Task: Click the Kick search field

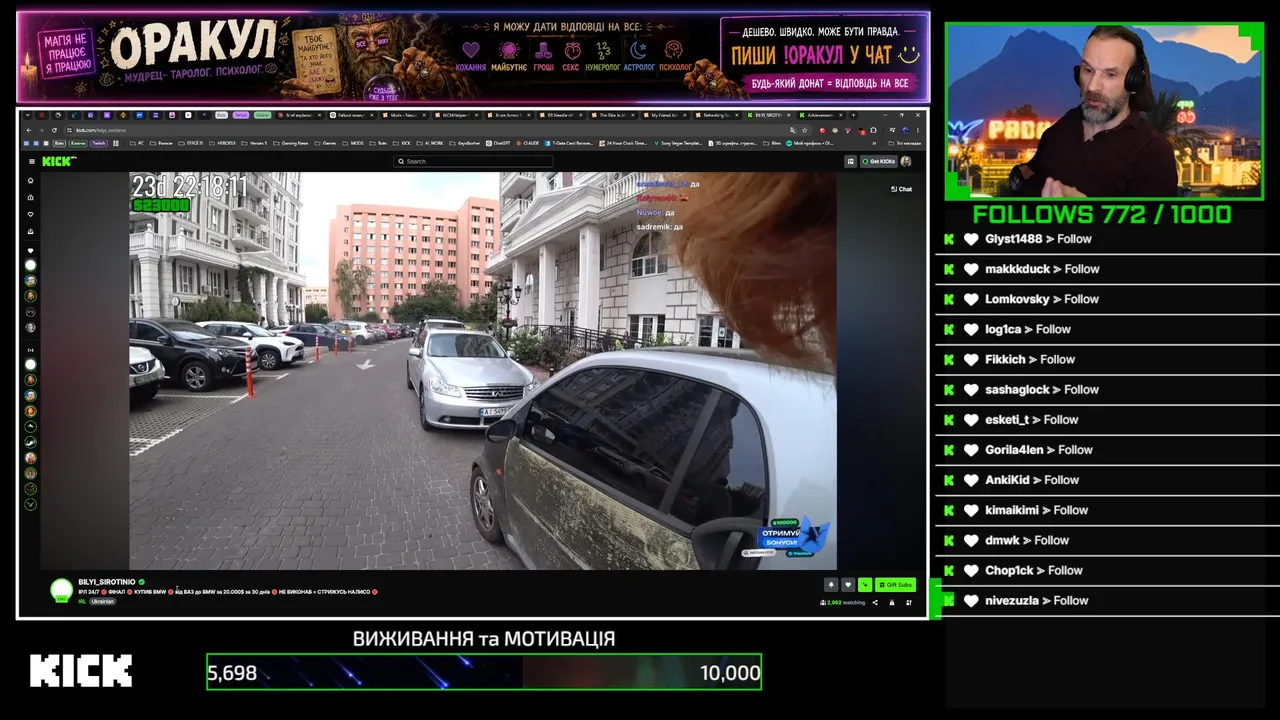Action: (473, 161)
